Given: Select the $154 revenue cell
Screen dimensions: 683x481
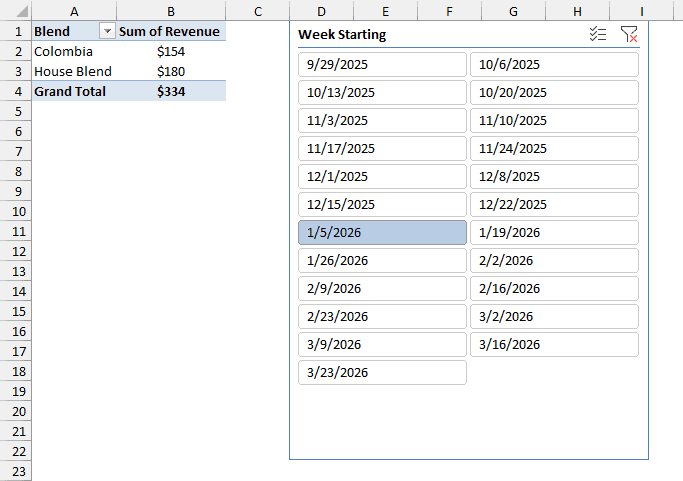Looking at the screenshot, I should 171,51.
